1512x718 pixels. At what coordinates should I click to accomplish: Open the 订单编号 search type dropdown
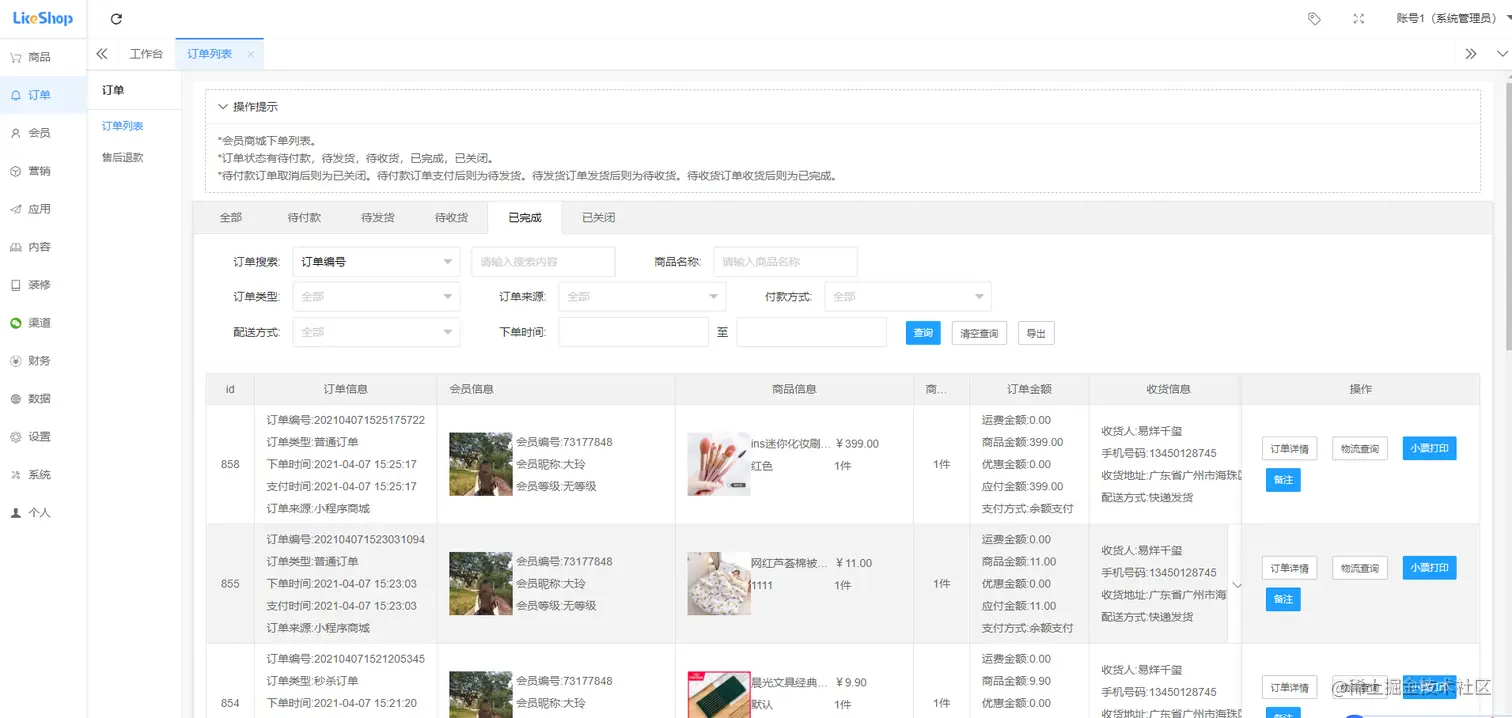[x=377, y=262]
